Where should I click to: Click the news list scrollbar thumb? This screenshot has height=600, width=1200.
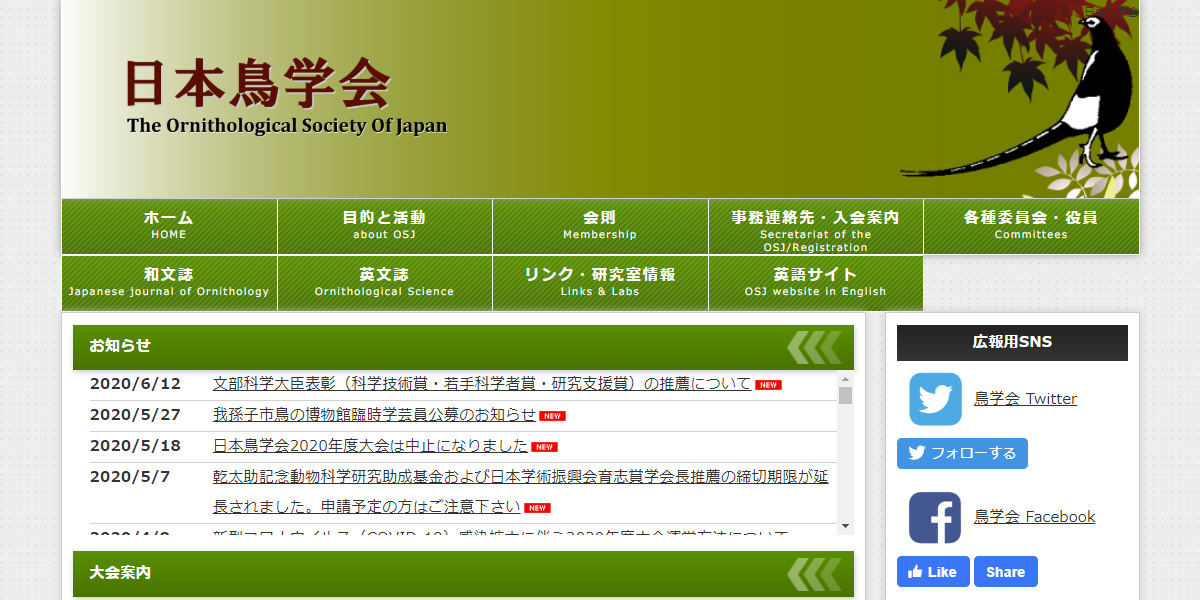[x=845, y=396]
